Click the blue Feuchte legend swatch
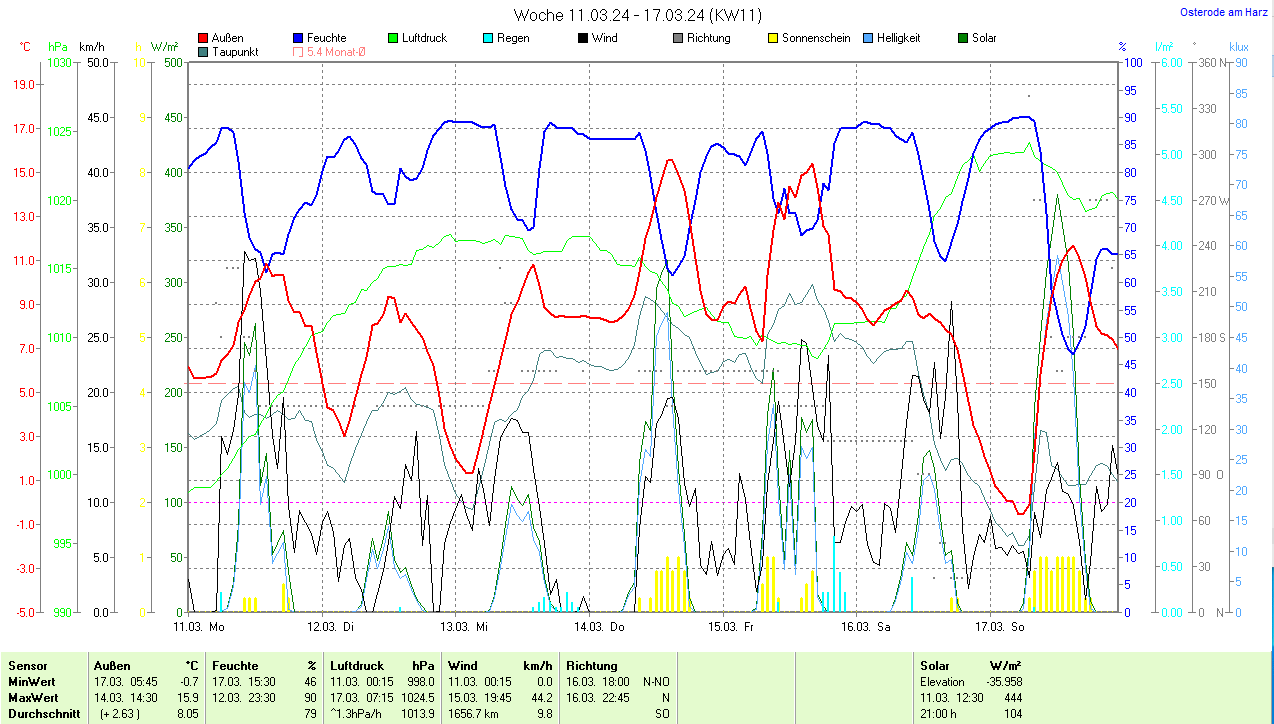The height and width of the screenshot is (724, 1274). (298, 38)
